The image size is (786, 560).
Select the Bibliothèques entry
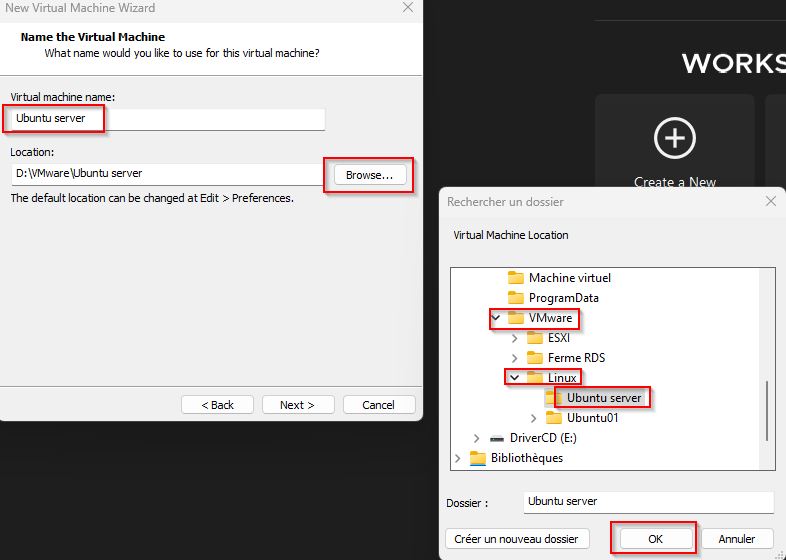point(526,458)
